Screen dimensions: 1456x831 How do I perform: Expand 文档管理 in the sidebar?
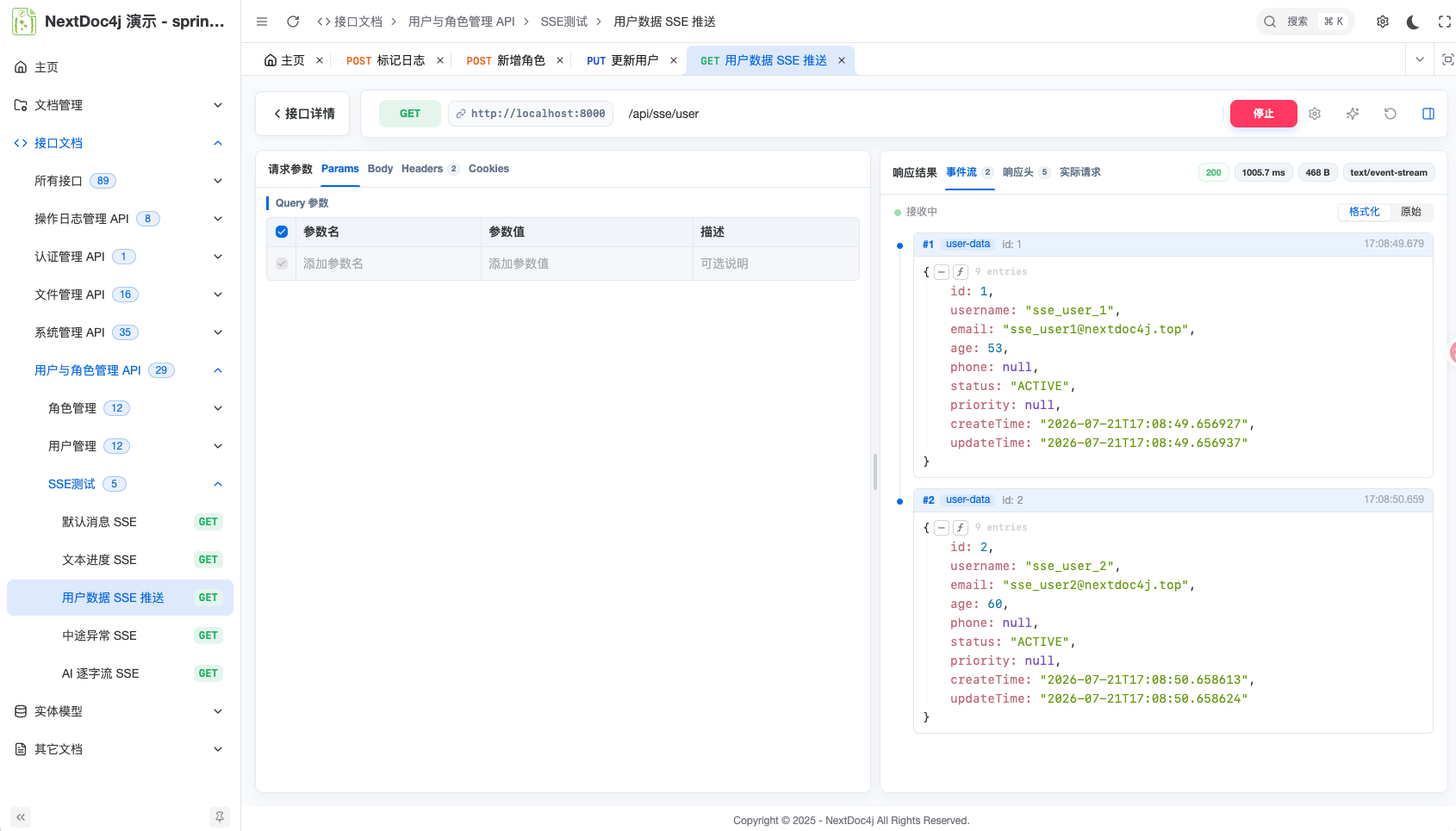point(120,105)
